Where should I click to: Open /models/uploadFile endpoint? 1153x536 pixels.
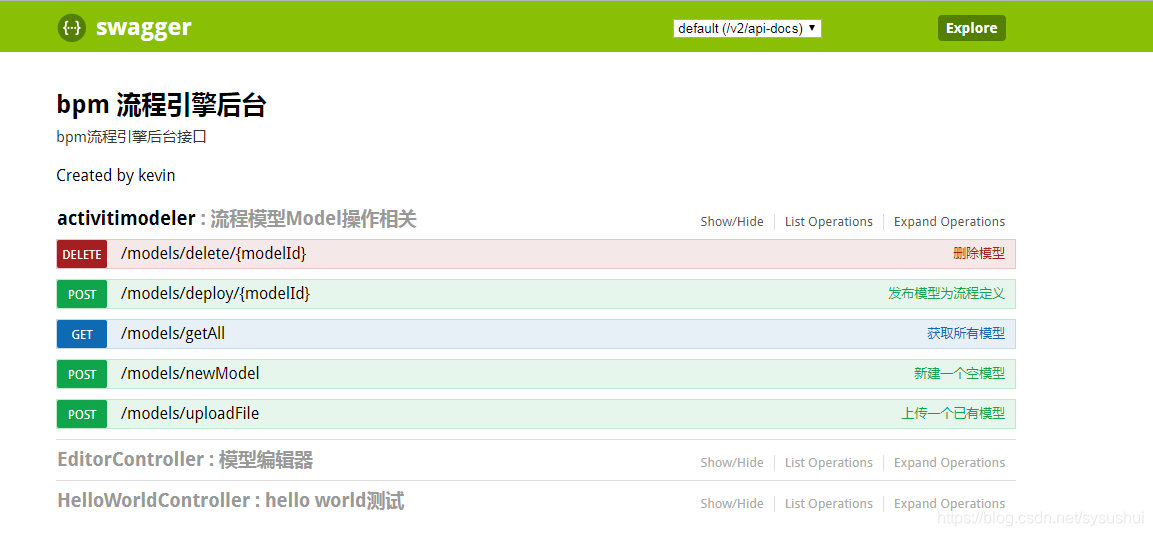pos(190,413)
